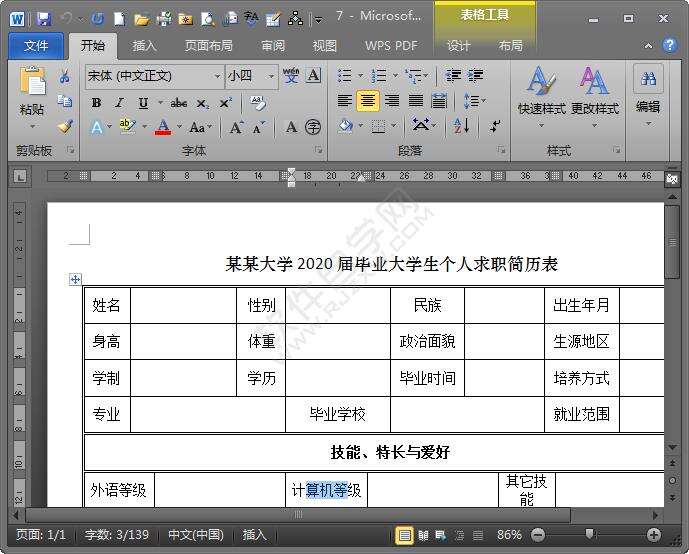Screen dimensions: 689x554
Task: Click the table move handle
Action: pos(75,279)
